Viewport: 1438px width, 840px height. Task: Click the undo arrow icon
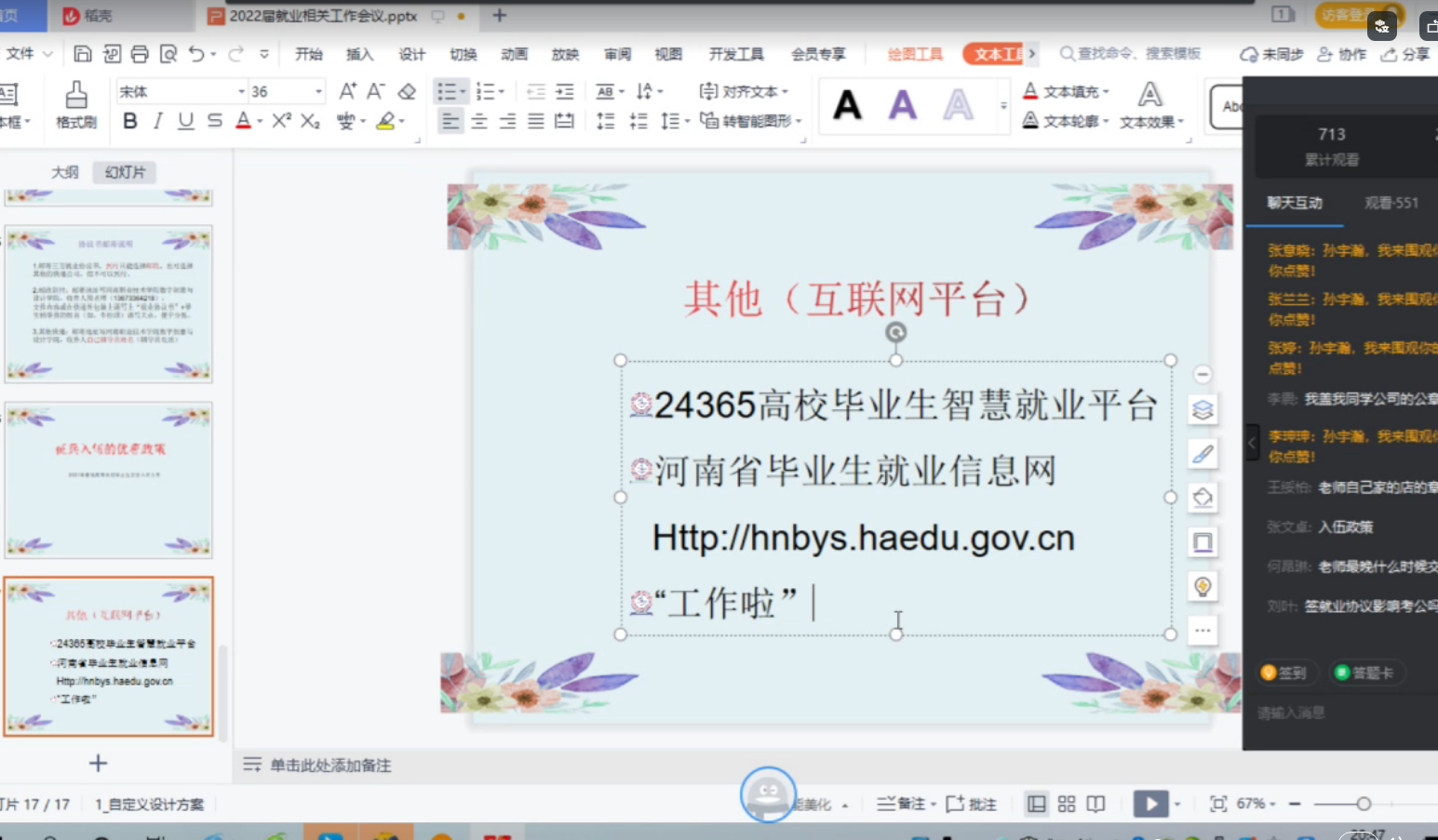195,54
